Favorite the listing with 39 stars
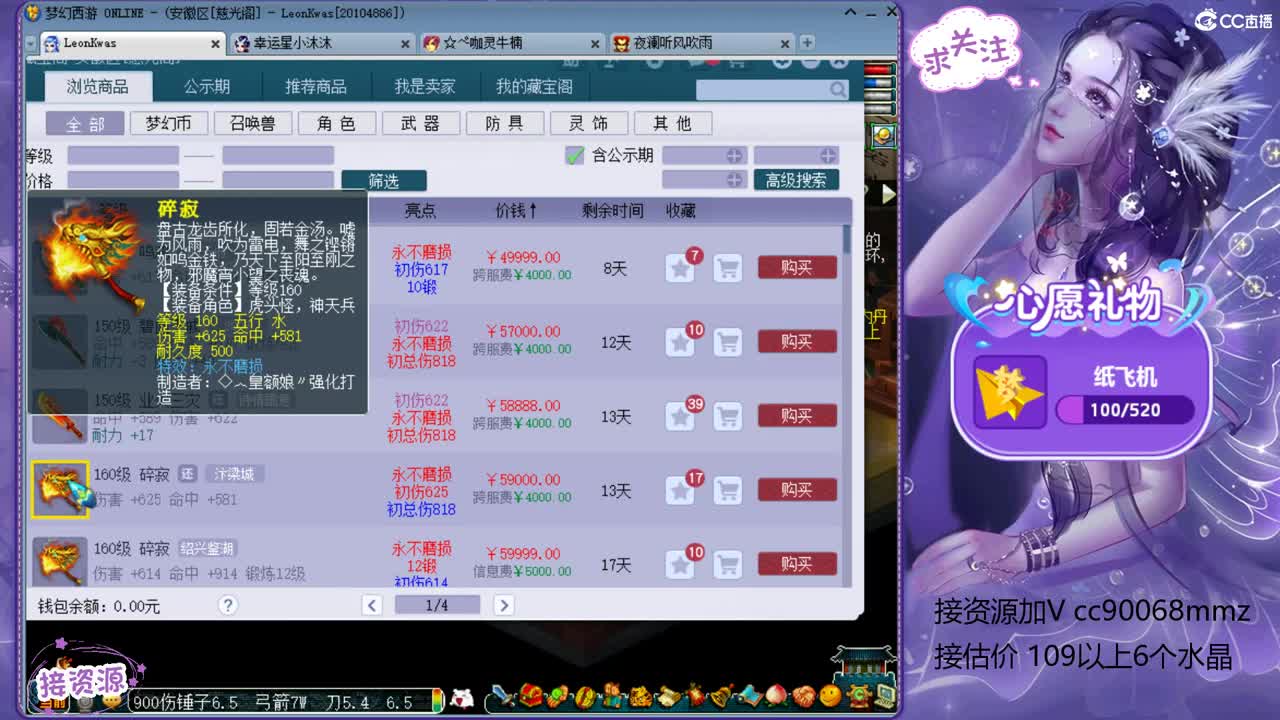The height and width of the screenshot is (720, 1280). pyautogui.click(x=681, y=416)
